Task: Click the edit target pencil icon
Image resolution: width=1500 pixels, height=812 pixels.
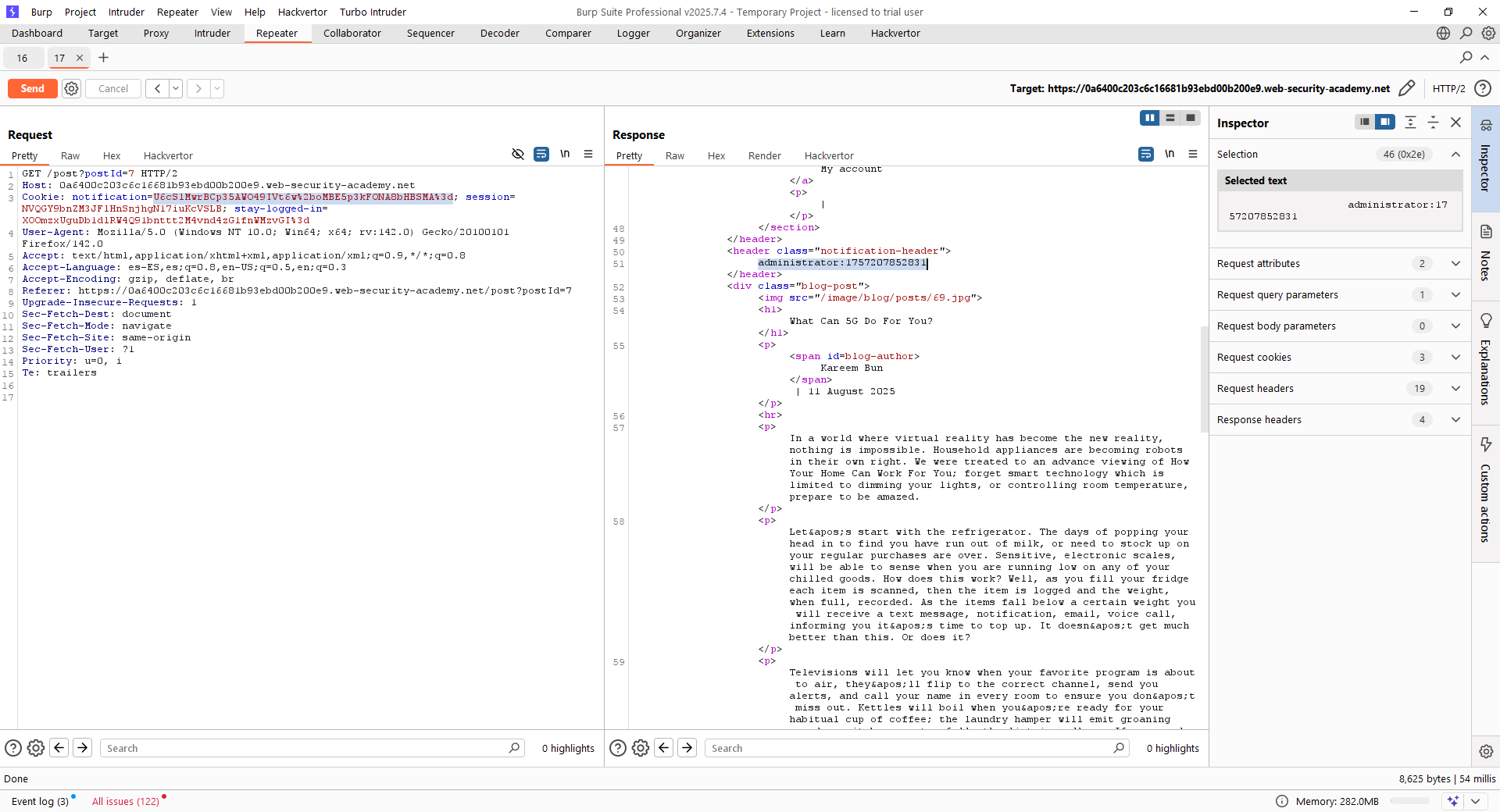Action: (x=1406, y=88)
